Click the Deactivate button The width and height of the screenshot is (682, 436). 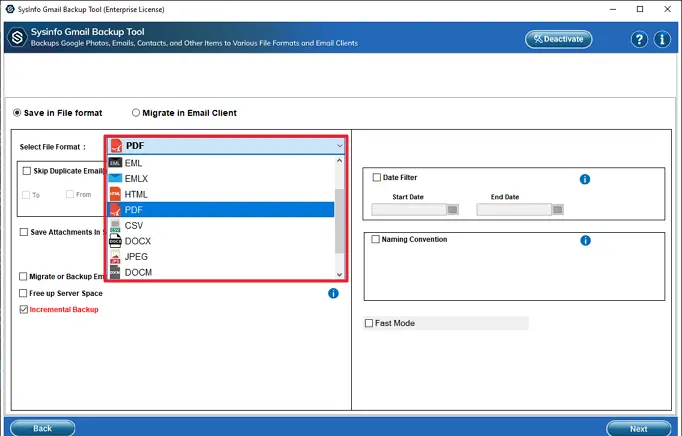coord(558,39)
